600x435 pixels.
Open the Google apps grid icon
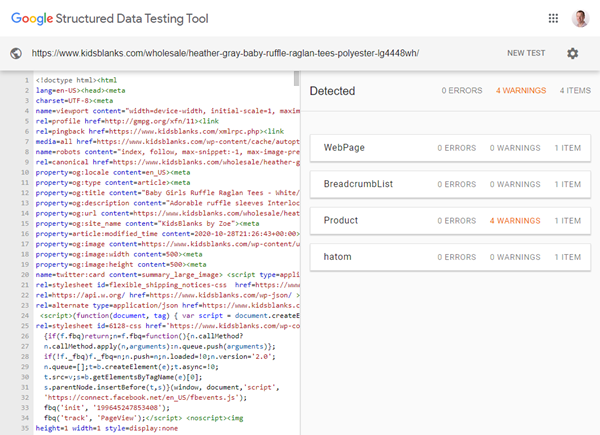coord(553,18)
